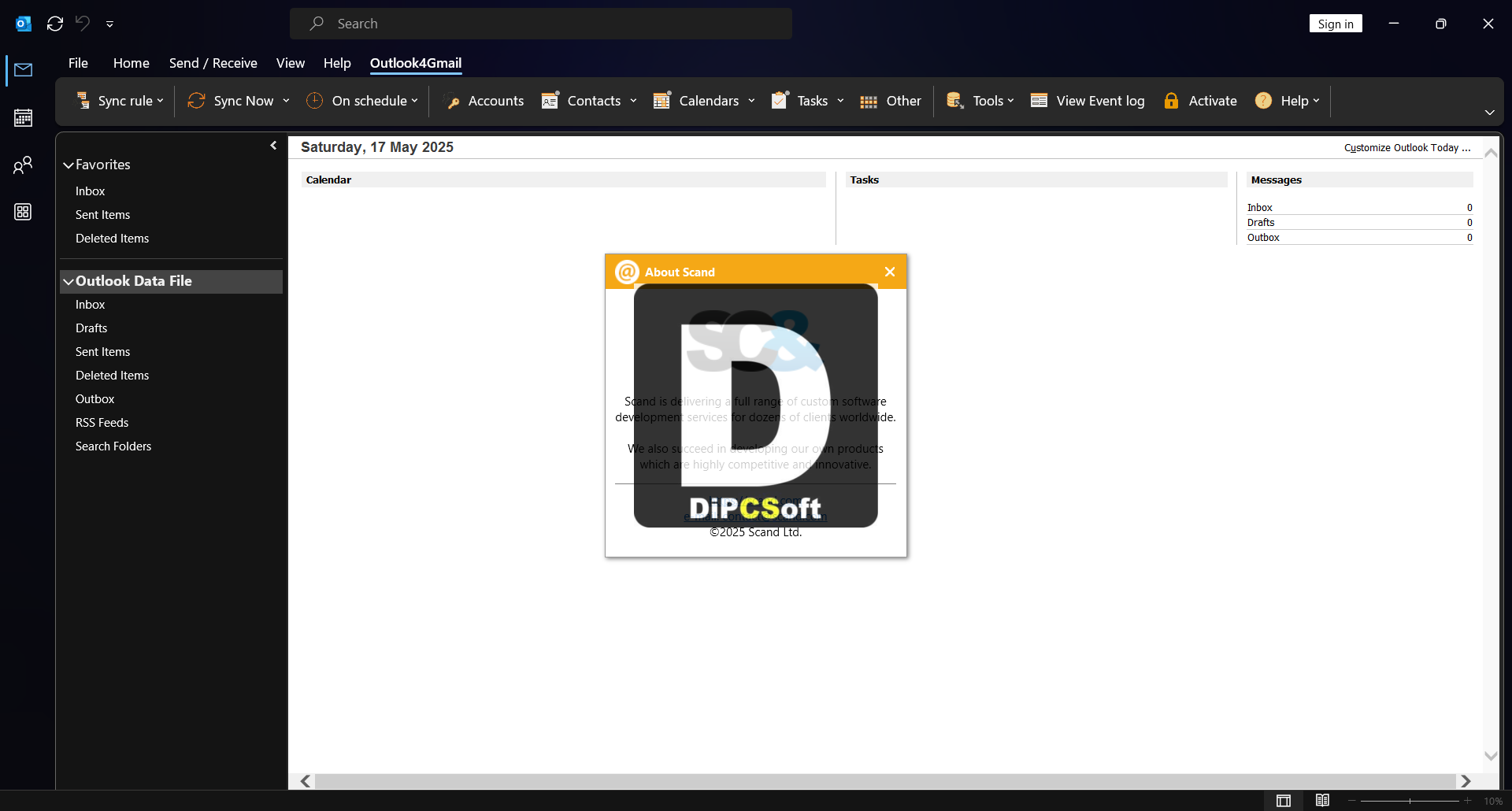Click the Sign in button
Screen dimensions: 1512x811
[1336, 24]
